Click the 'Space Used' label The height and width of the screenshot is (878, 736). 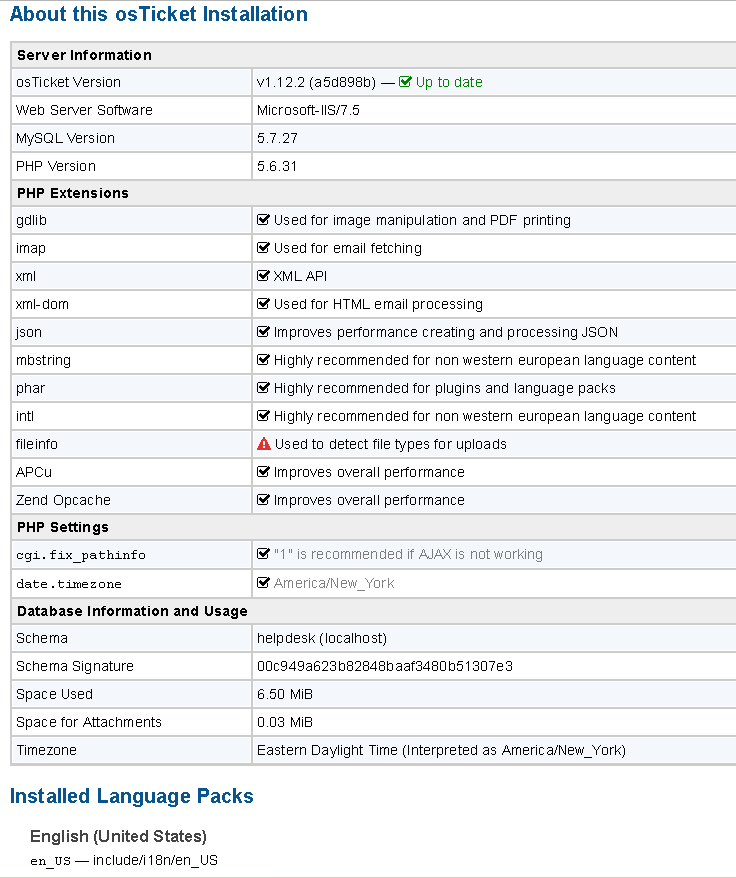click(54, 694)
